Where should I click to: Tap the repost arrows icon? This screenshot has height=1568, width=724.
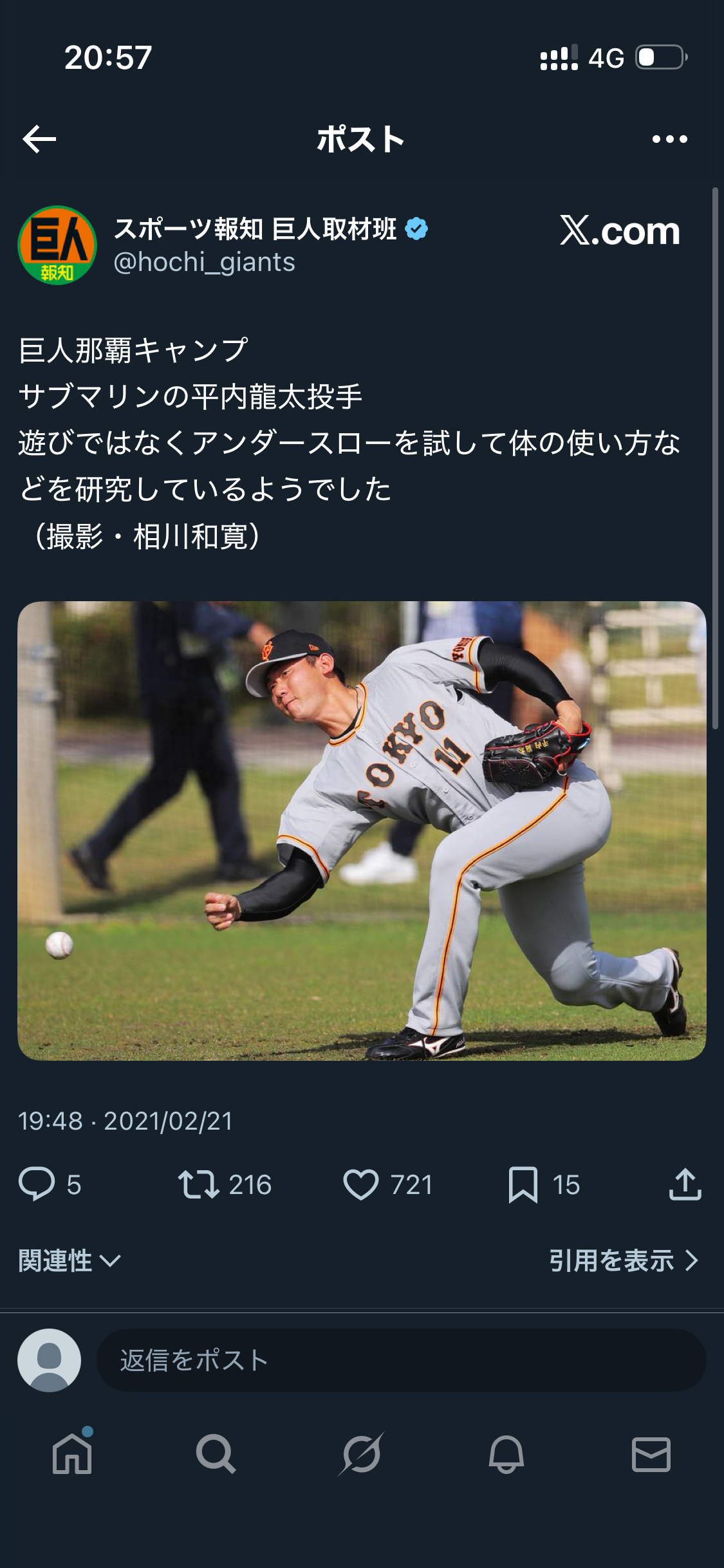[199, 1184]
